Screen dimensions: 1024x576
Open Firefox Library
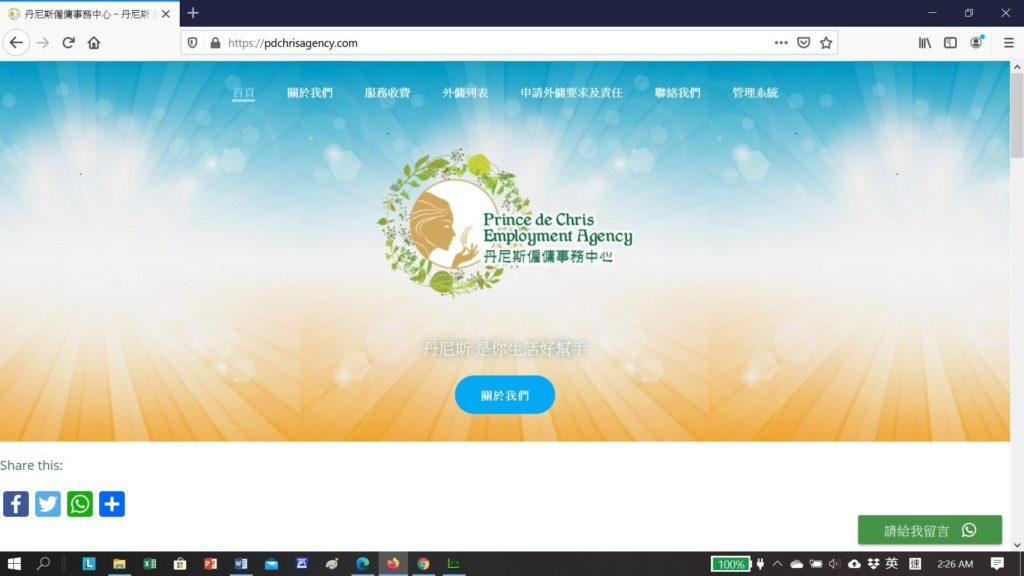click(925, 43)
